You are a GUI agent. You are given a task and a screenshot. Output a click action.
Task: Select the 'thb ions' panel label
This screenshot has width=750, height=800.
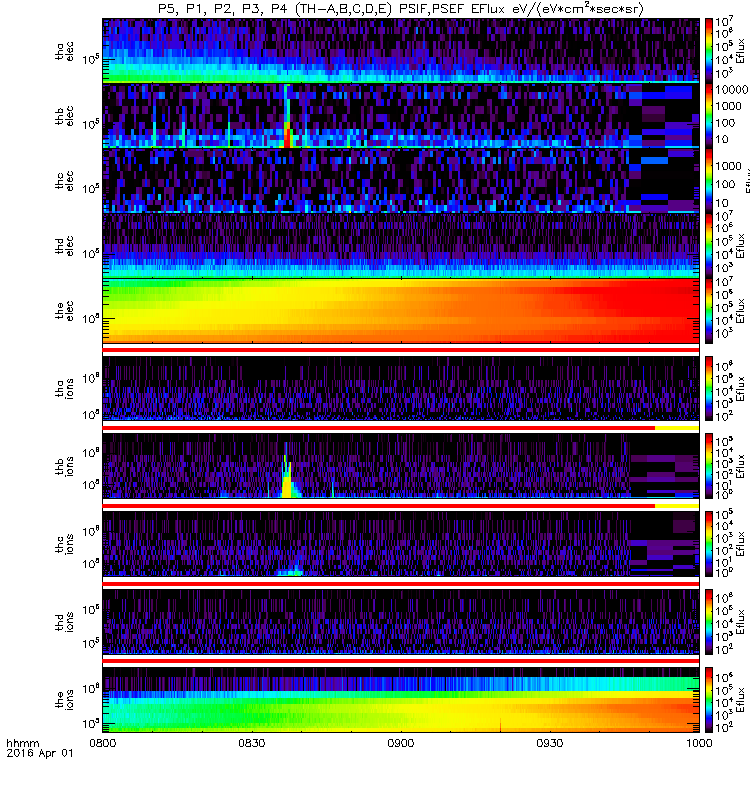[64, 466]
